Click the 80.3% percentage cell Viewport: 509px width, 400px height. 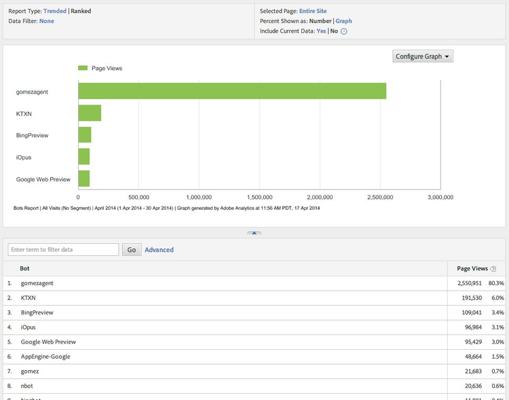(496, 283)
